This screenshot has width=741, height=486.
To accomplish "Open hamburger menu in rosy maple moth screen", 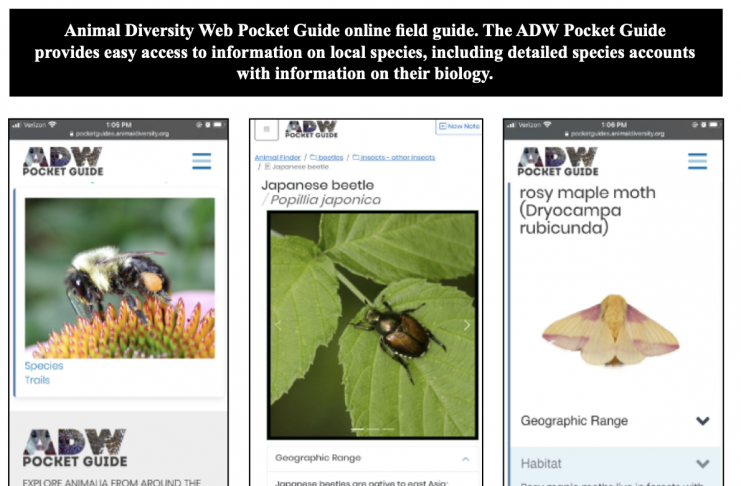I will [698, 161].
